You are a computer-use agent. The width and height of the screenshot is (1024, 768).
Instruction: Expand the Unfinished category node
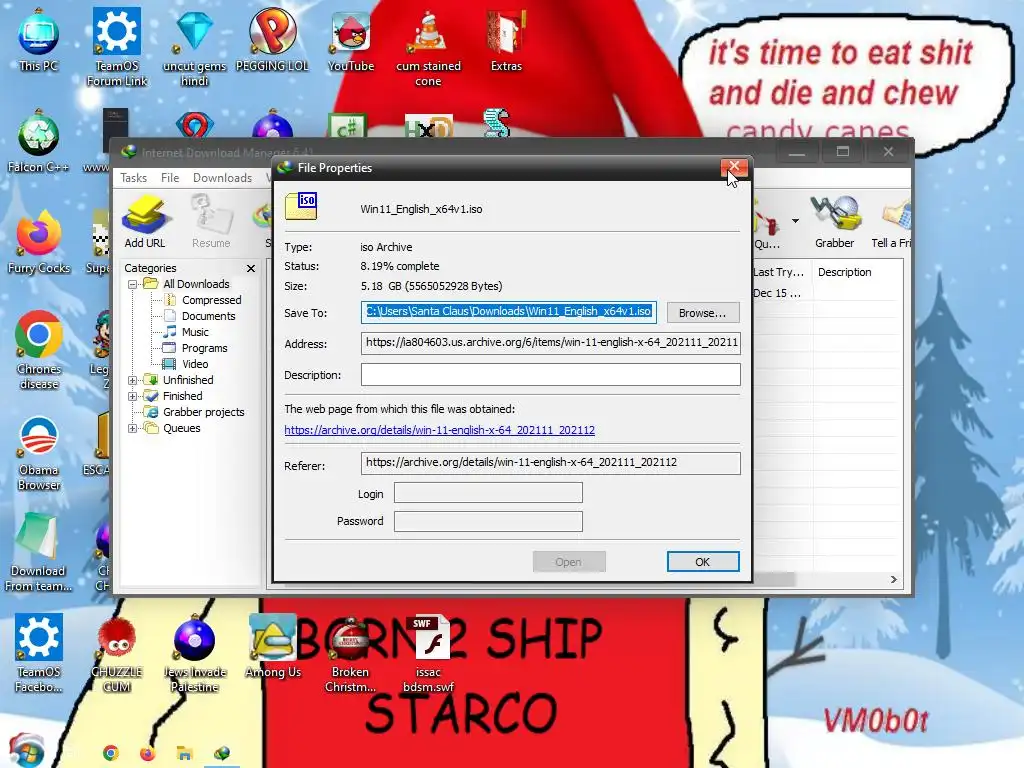[133, 380]
